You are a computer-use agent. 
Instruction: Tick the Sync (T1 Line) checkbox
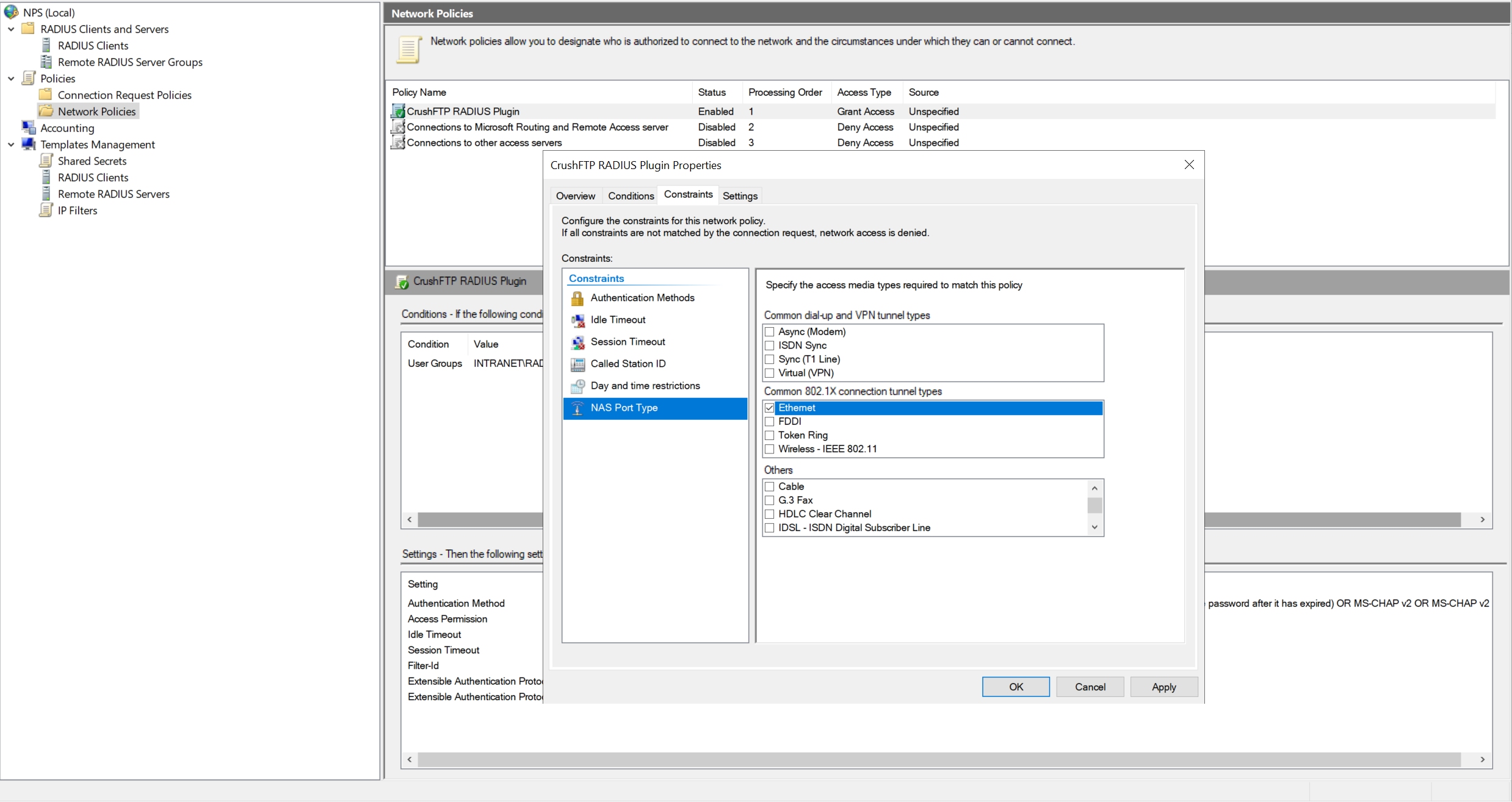[x=770, y=359]
